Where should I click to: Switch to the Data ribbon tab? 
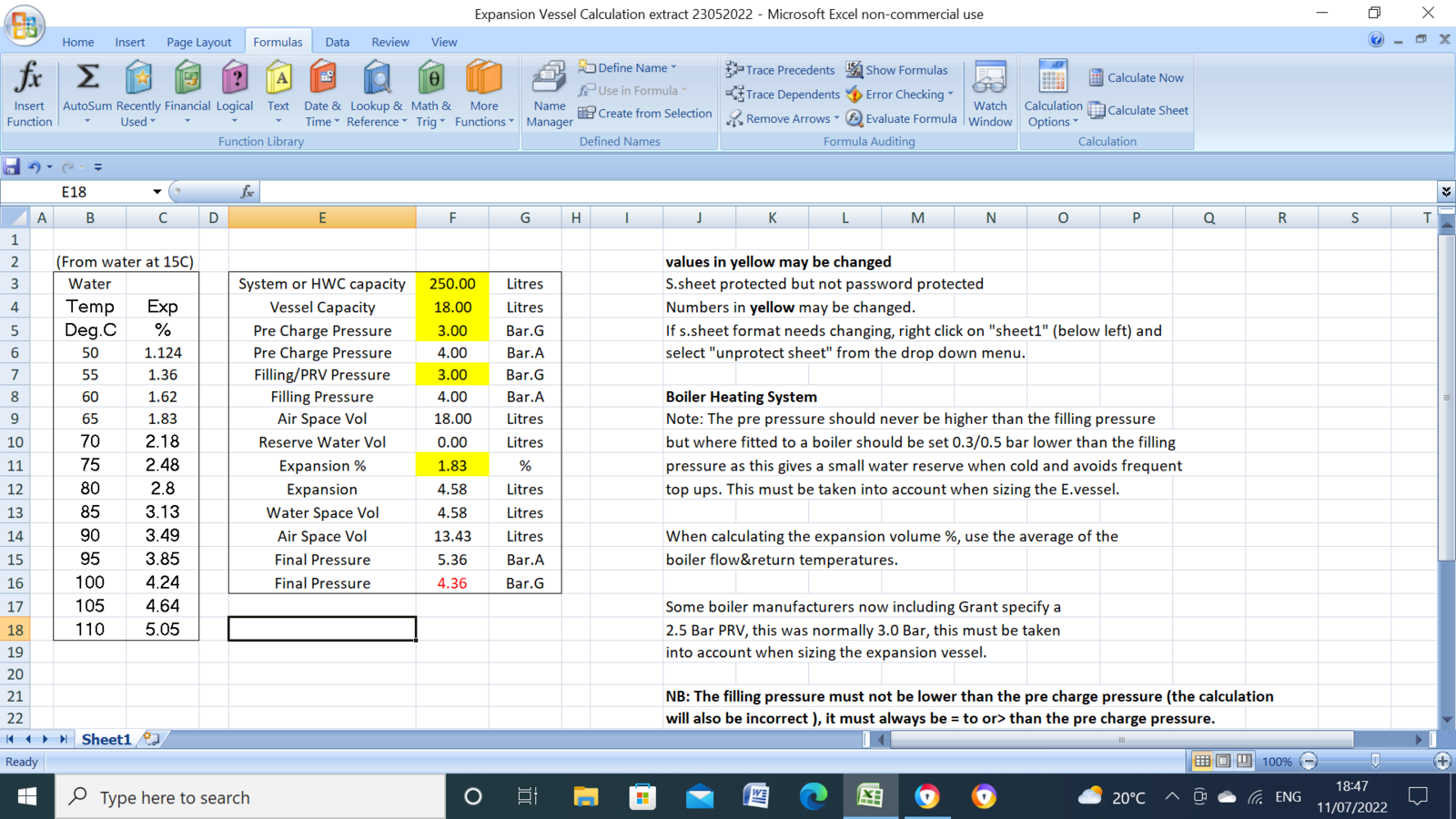point(337,42)
